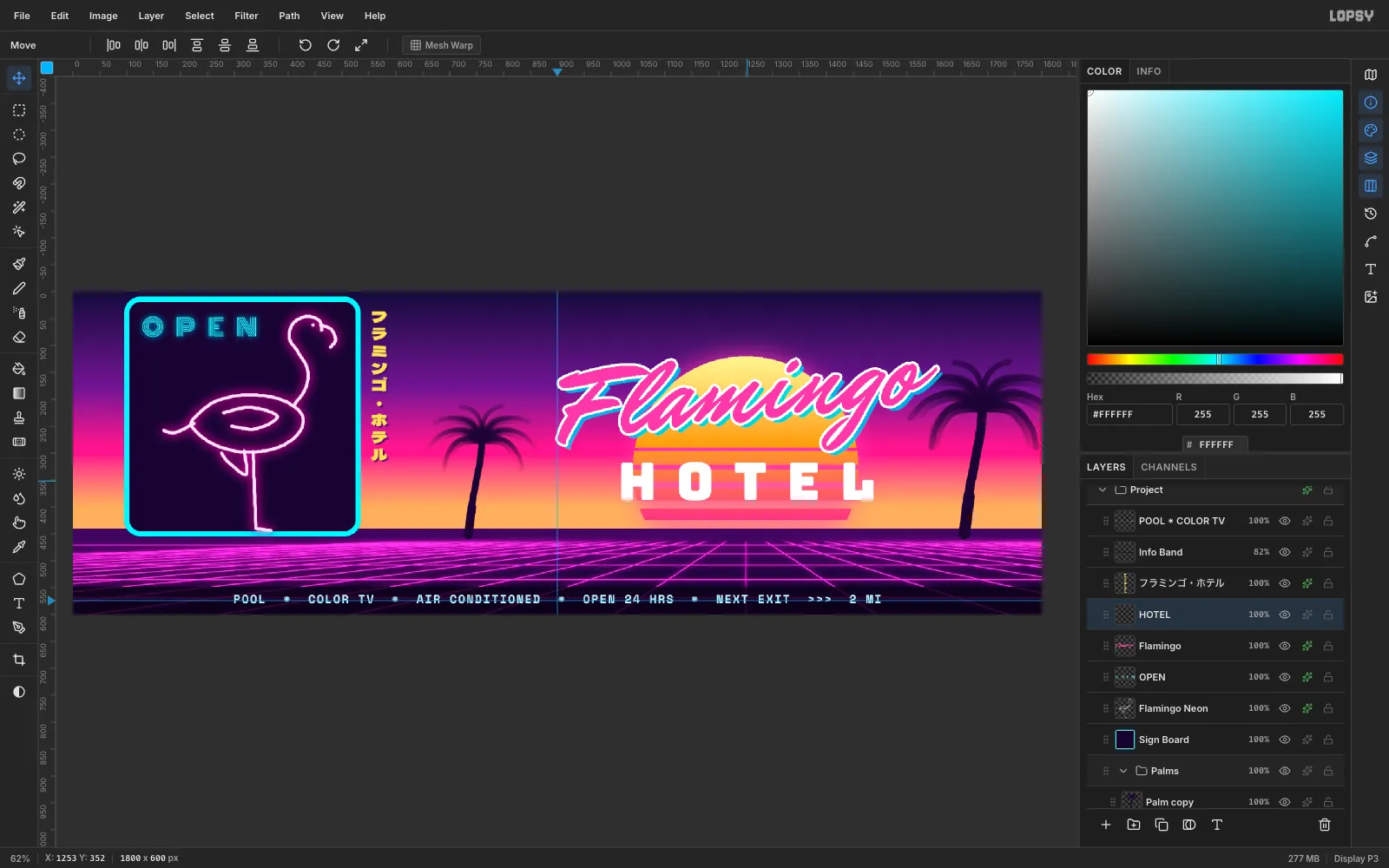1389x868 pixels.
Task: Select the Gradient tool
Action: [x=19, y=393]
